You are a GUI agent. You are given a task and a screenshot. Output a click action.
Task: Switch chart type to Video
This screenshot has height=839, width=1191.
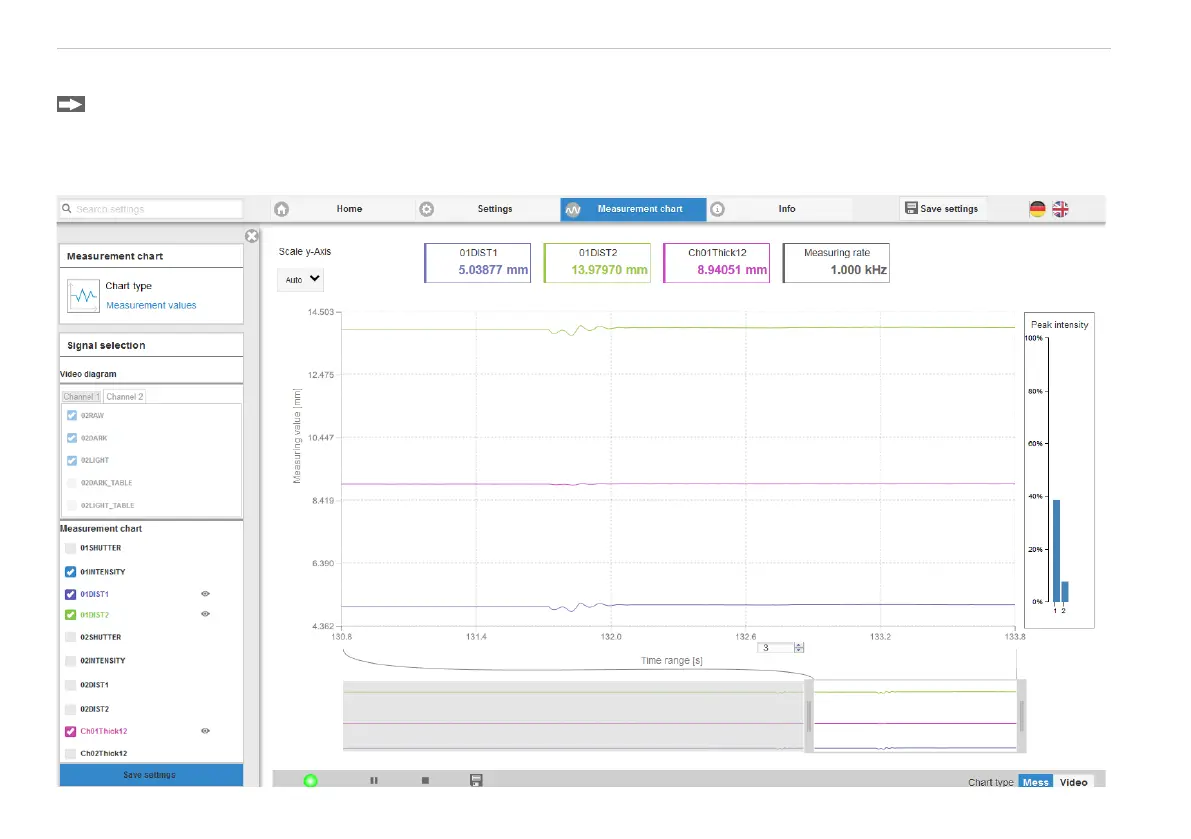point(1073,782)
